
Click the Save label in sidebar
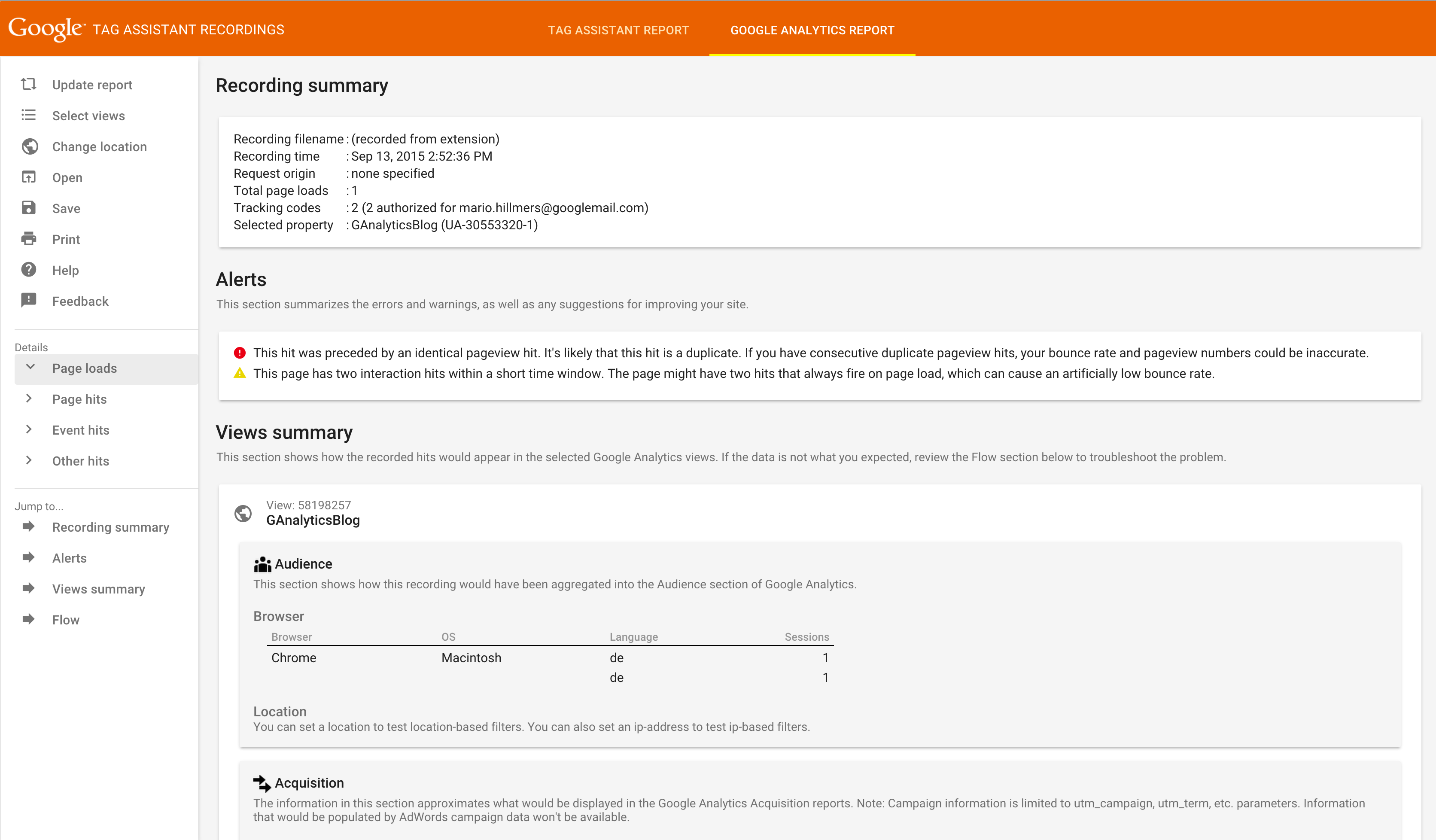pyautogui.click(x=66, y=209)
